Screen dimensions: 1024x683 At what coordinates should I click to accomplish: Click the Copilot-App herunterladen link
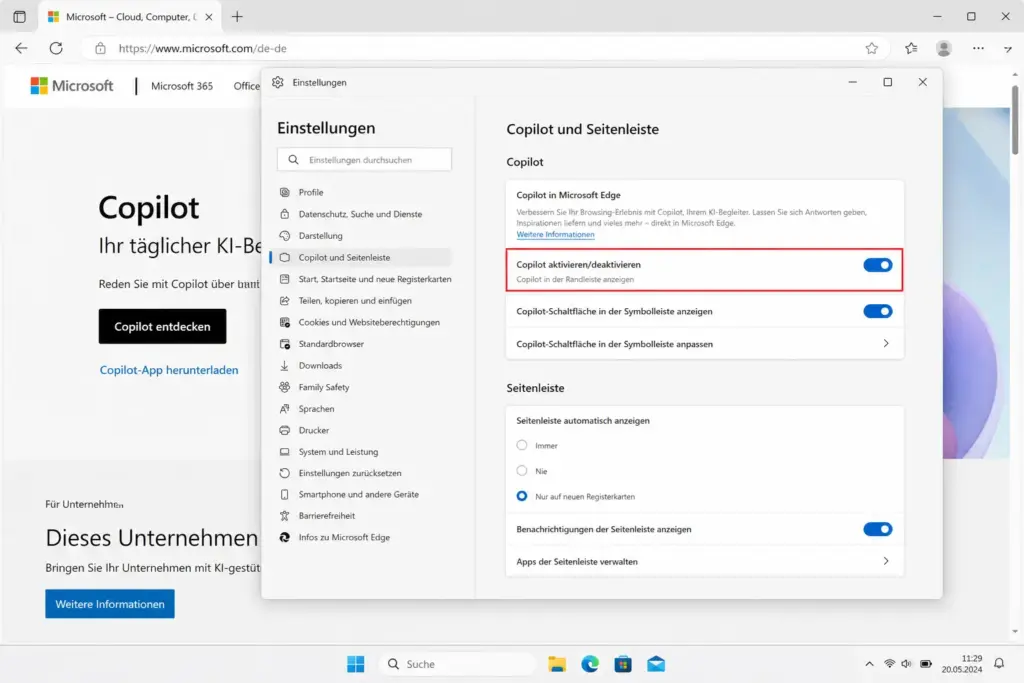168,370
